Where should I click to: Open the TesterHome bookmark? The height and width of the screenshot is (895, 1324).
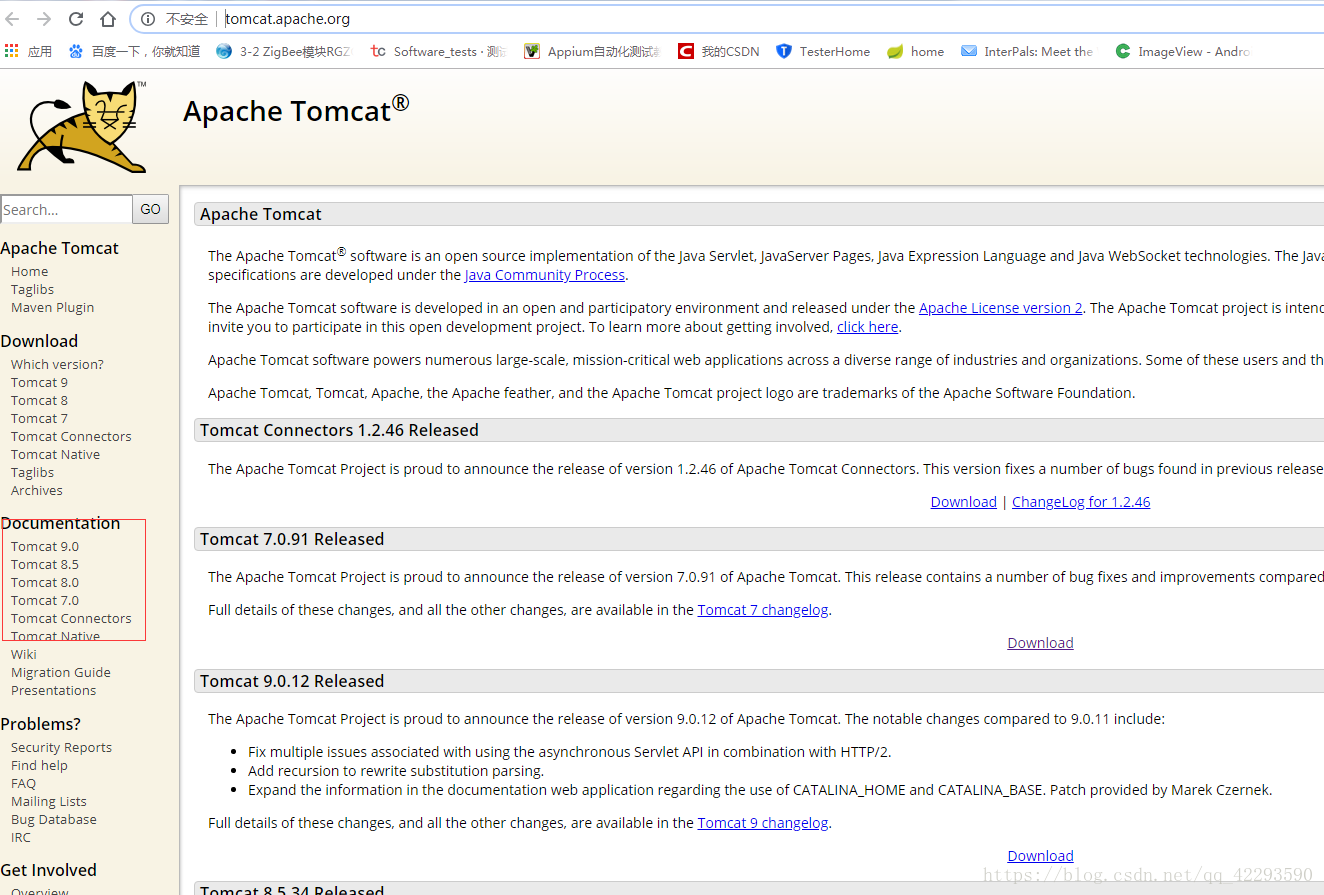[x=823, y=51]
